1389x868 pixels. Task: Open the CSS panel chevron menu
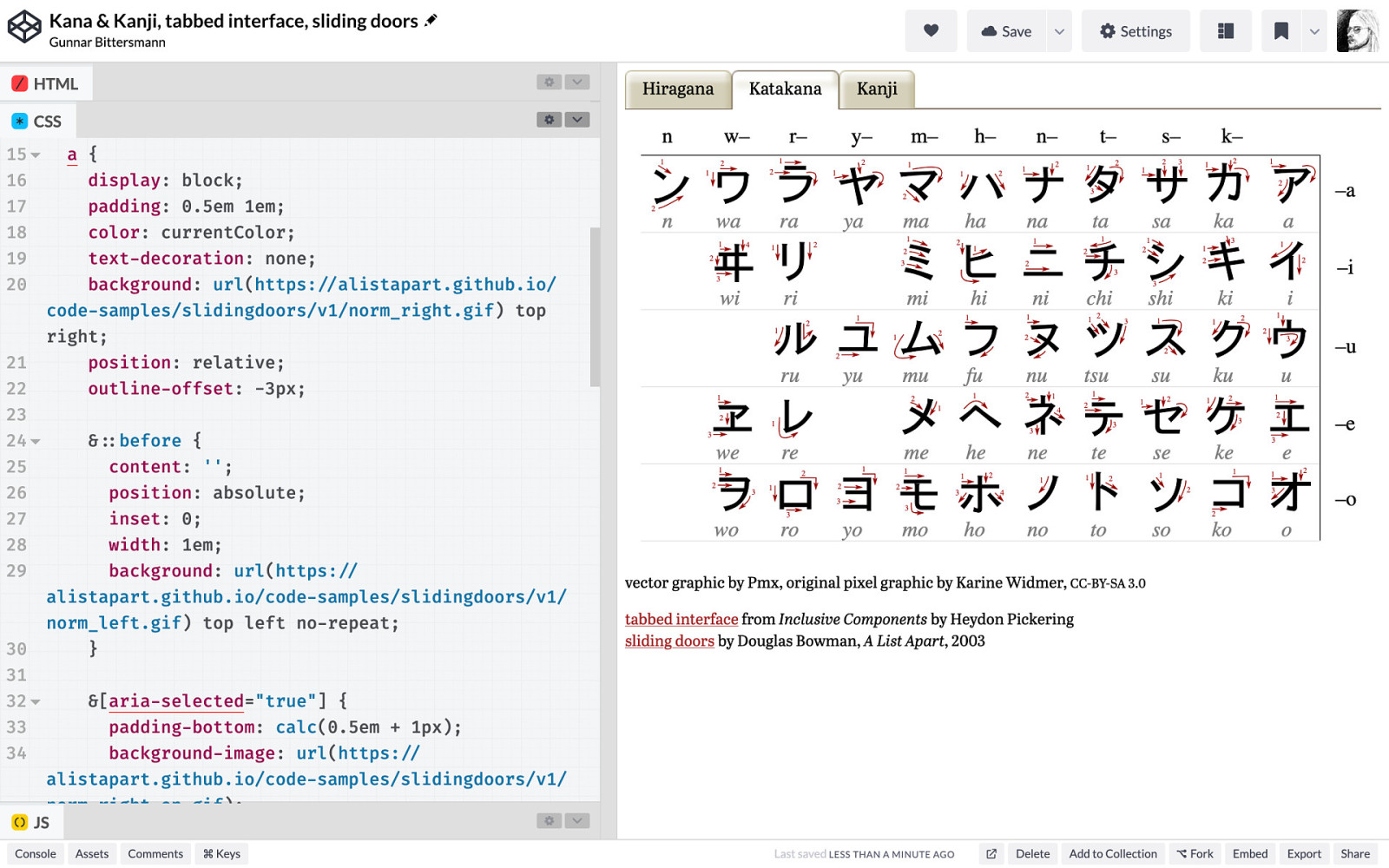(x=577, y=120)
